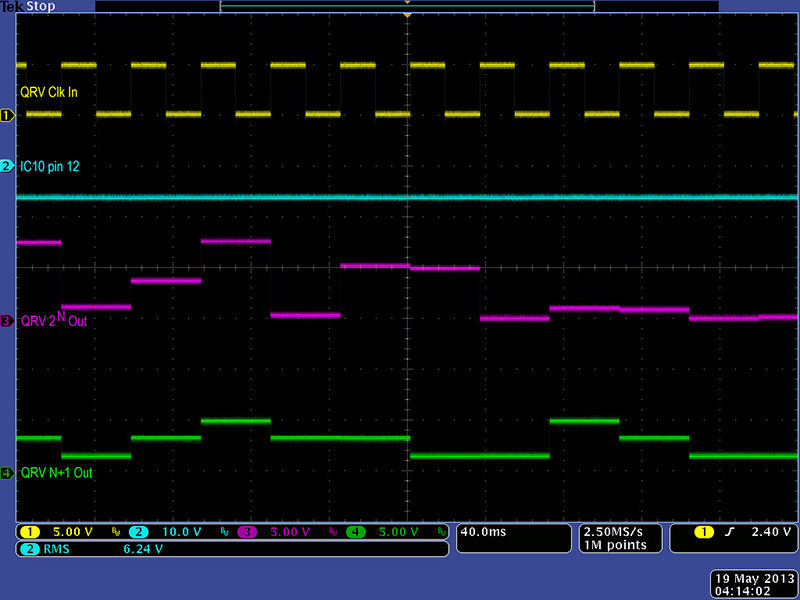
Task: Click the cyan channel 2 marker
Action: pyautogui.click(x=7, y=166)
